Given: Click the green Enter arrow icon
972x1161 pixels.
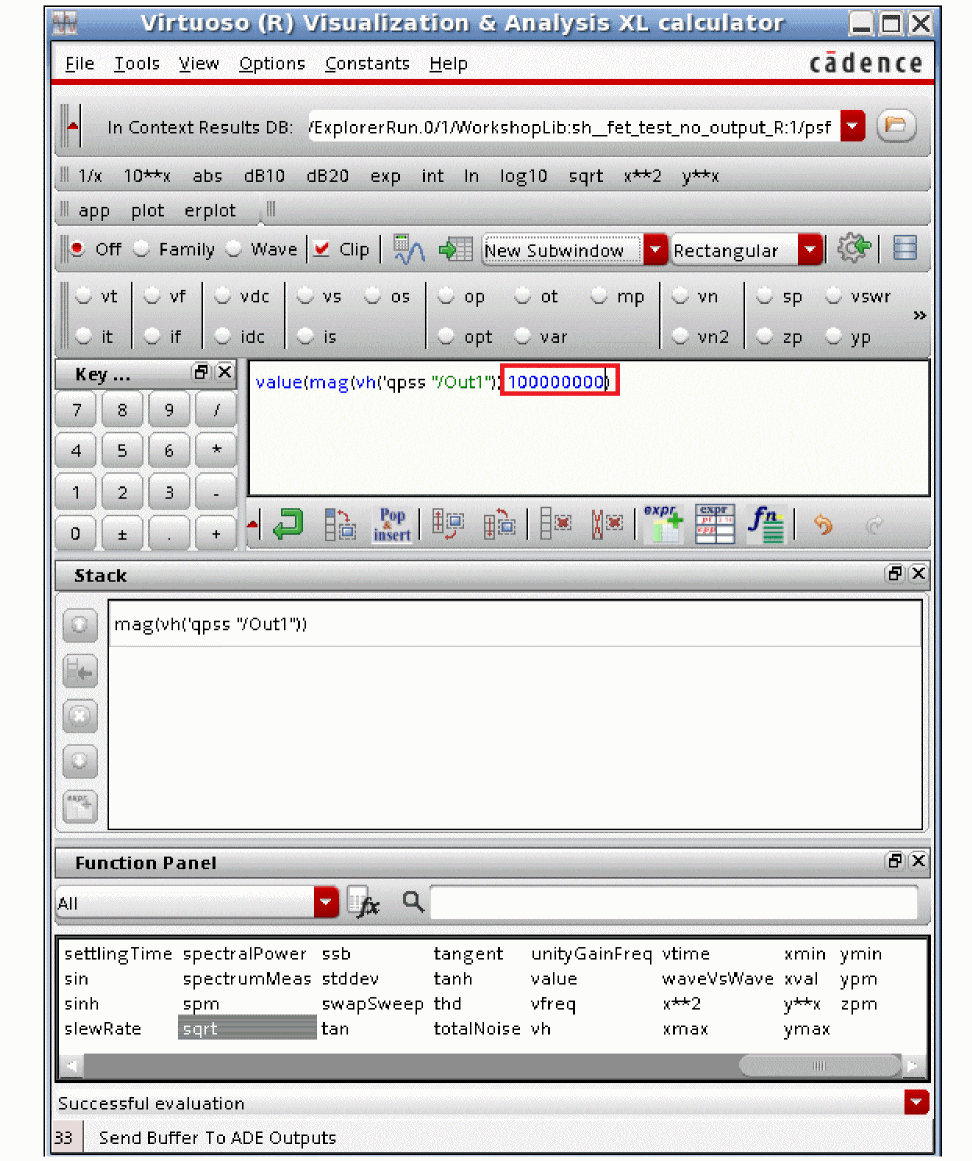Looking at the screenshot, I should click(x=288, y=524).
